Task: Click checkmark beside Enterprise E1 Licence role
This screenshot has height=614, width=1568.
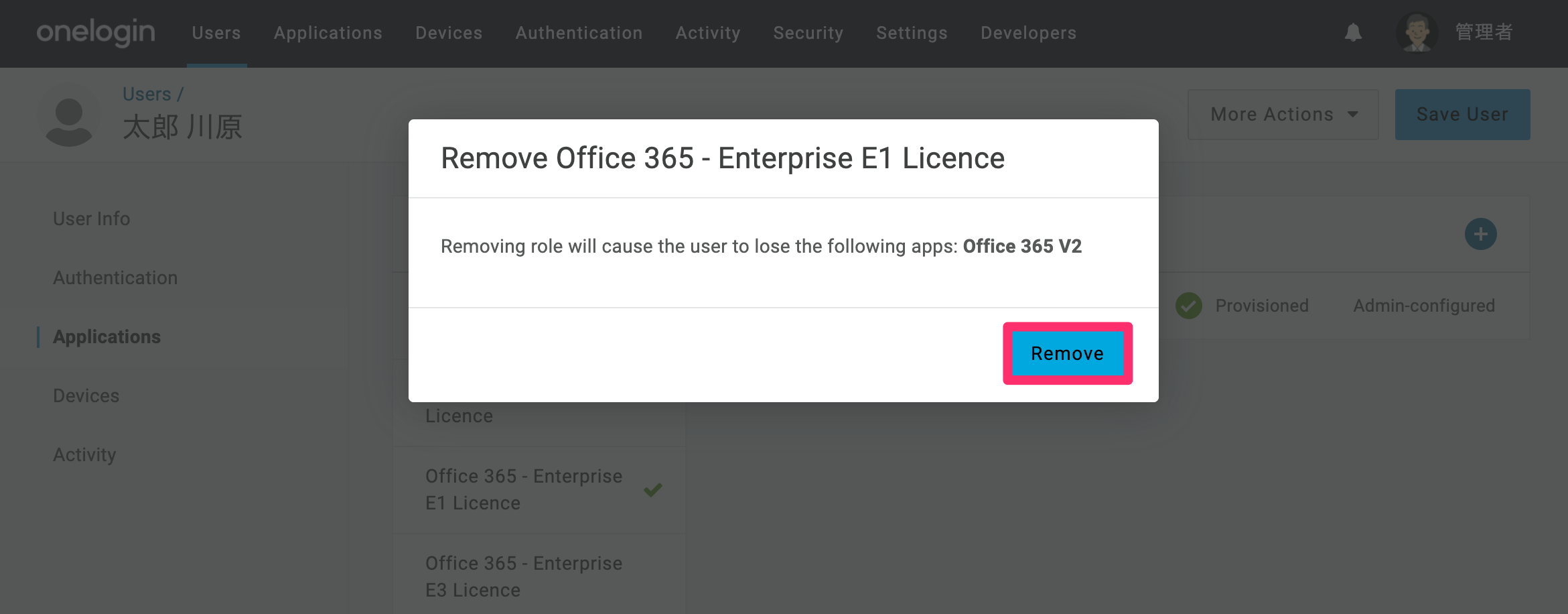Action: [x=653, y=490]
